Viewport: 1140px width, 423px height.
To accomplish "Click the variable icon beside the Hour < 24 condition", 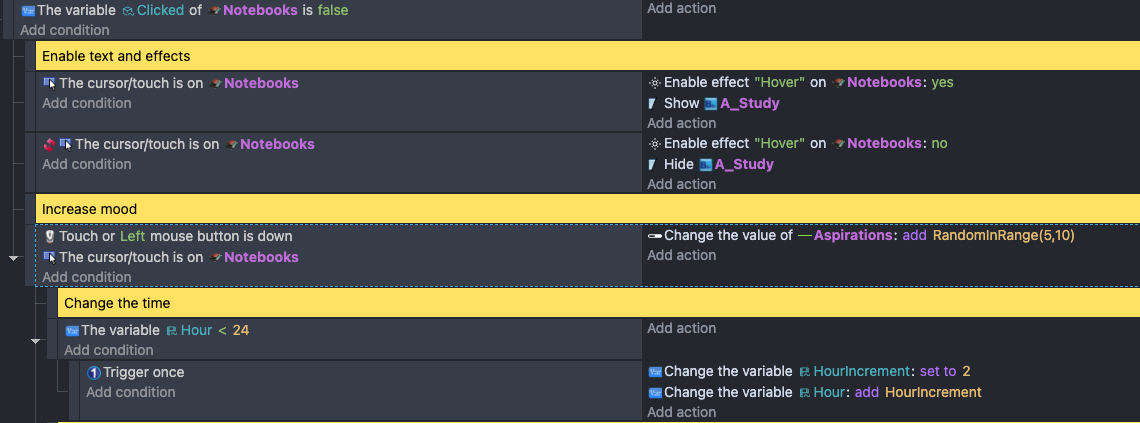I will click(x=72, y=330).
